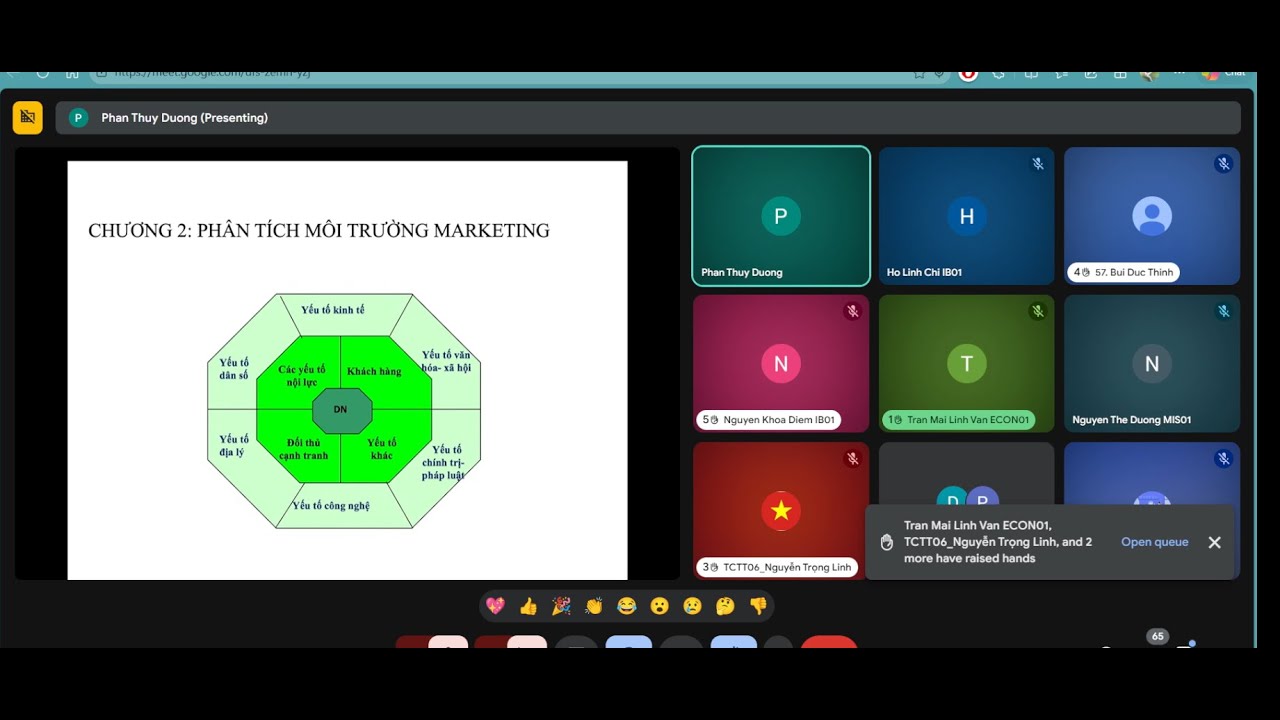The image size is (1280, 720).
Task: Click 'Yếu tố kinh tế' on the slide
Action: [333, 310]
